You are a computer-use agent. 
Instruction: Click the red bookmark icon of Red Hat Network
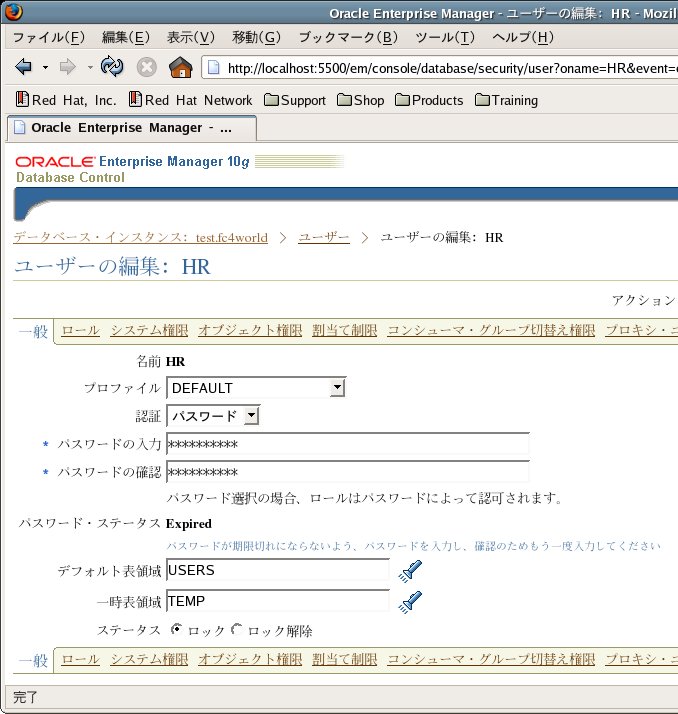coord(135,99)
